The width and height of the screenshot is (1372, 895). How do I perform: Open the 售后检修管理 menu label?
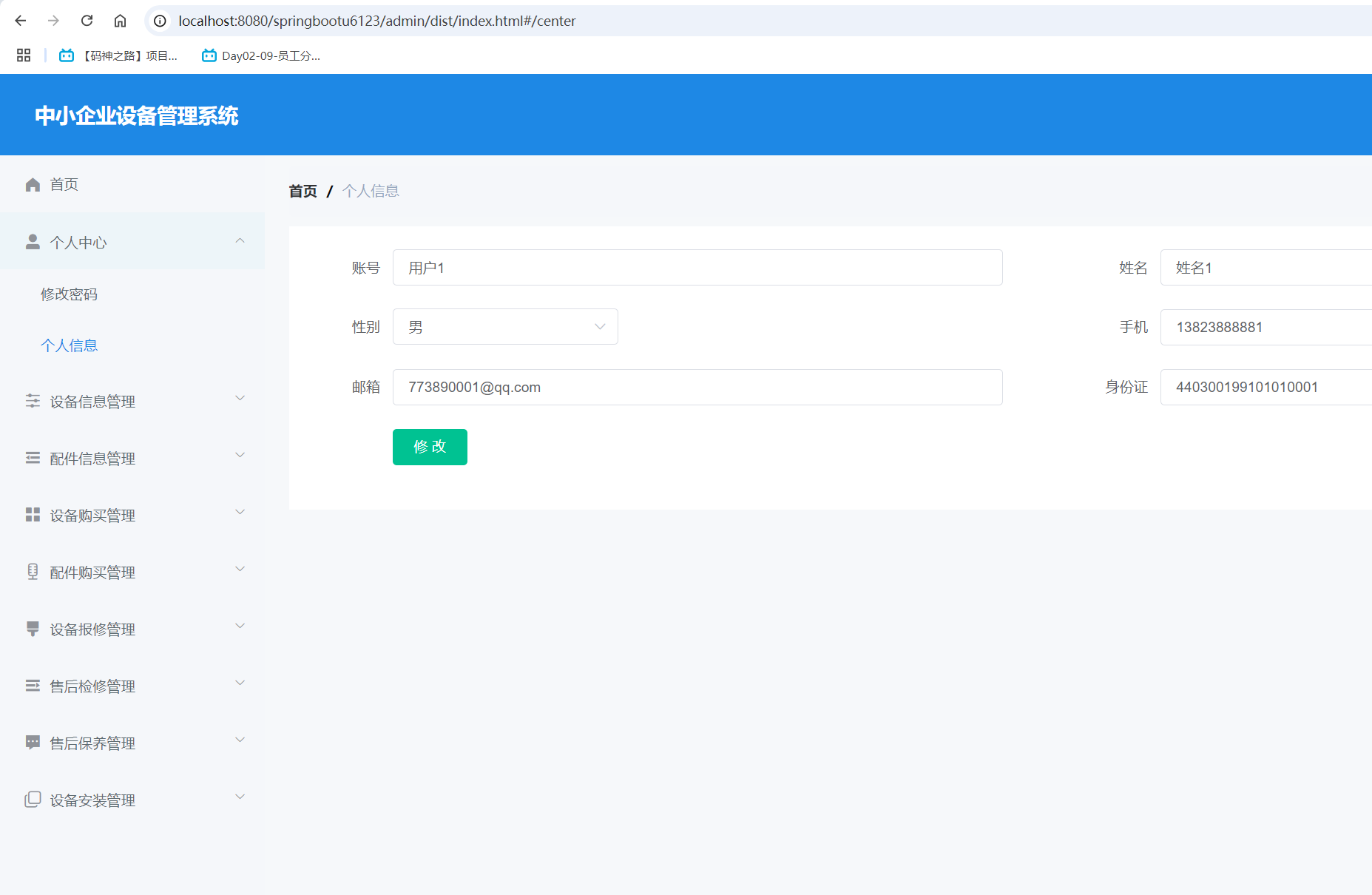tap(92, 686)
